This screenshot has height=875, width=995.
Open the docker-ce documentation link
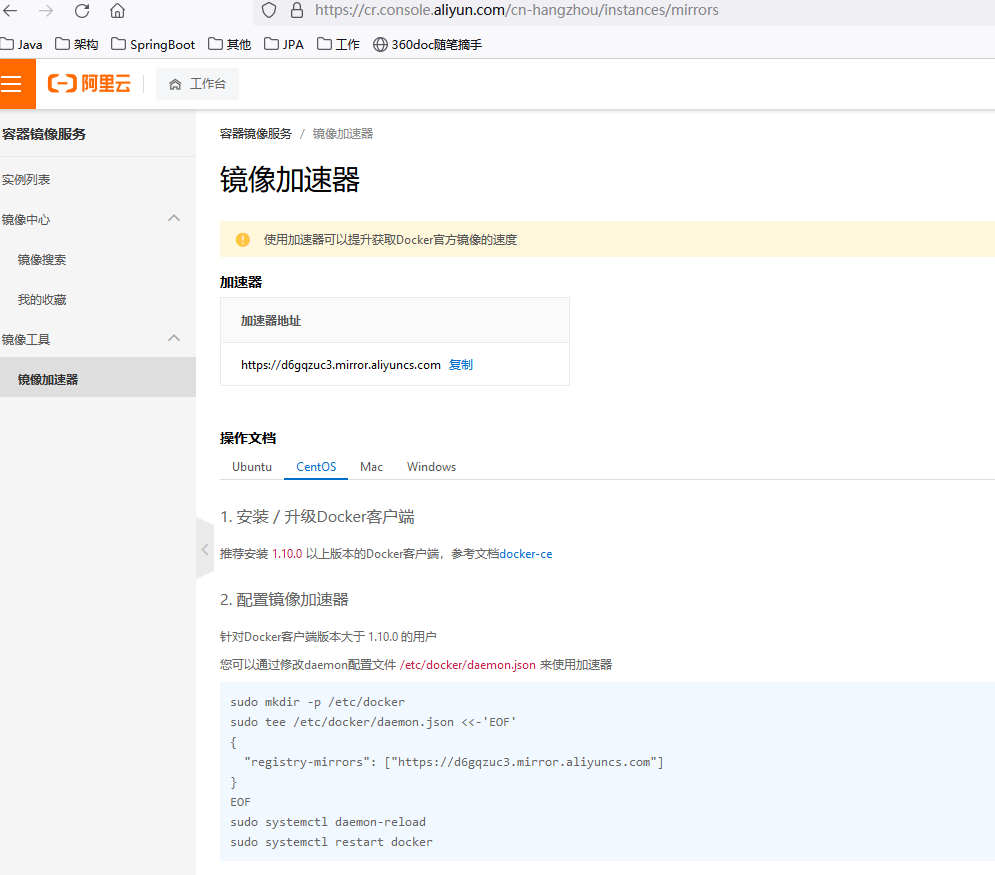tap(526, 554)
